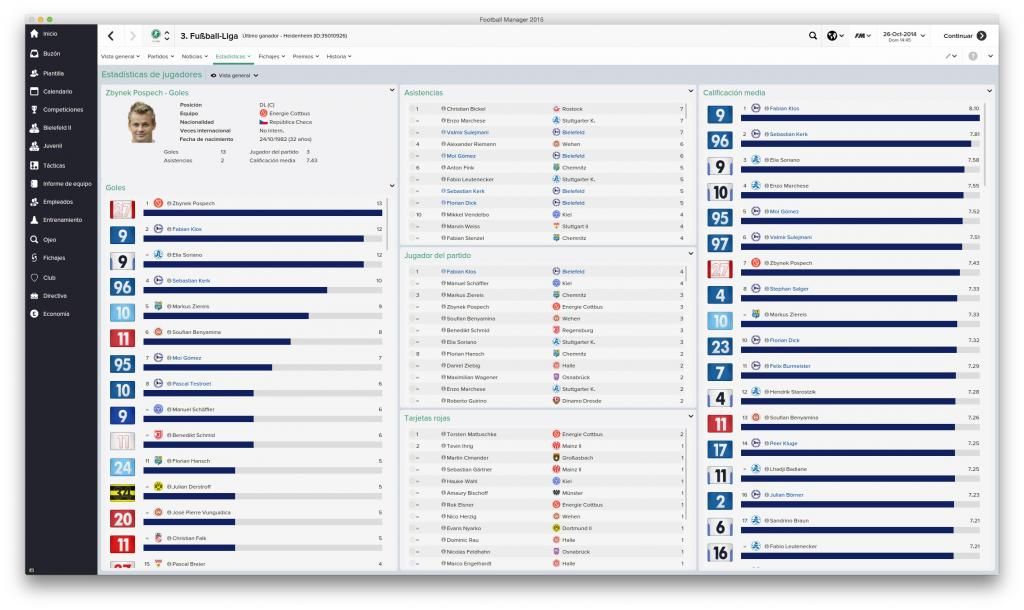Click Zbynek Pospech player photo

[x=142, y=122]
